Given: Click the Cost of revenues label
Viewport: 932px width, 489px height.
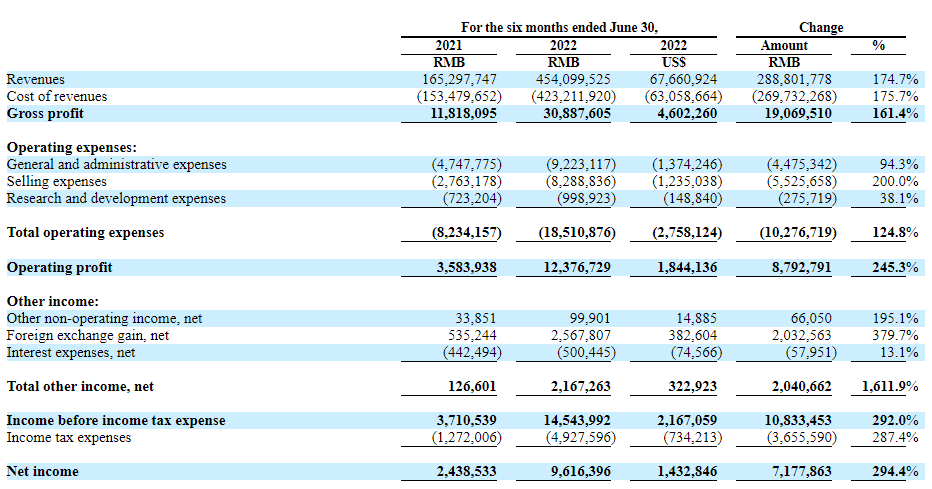Looking at the screenshot, I should [57, 96].
